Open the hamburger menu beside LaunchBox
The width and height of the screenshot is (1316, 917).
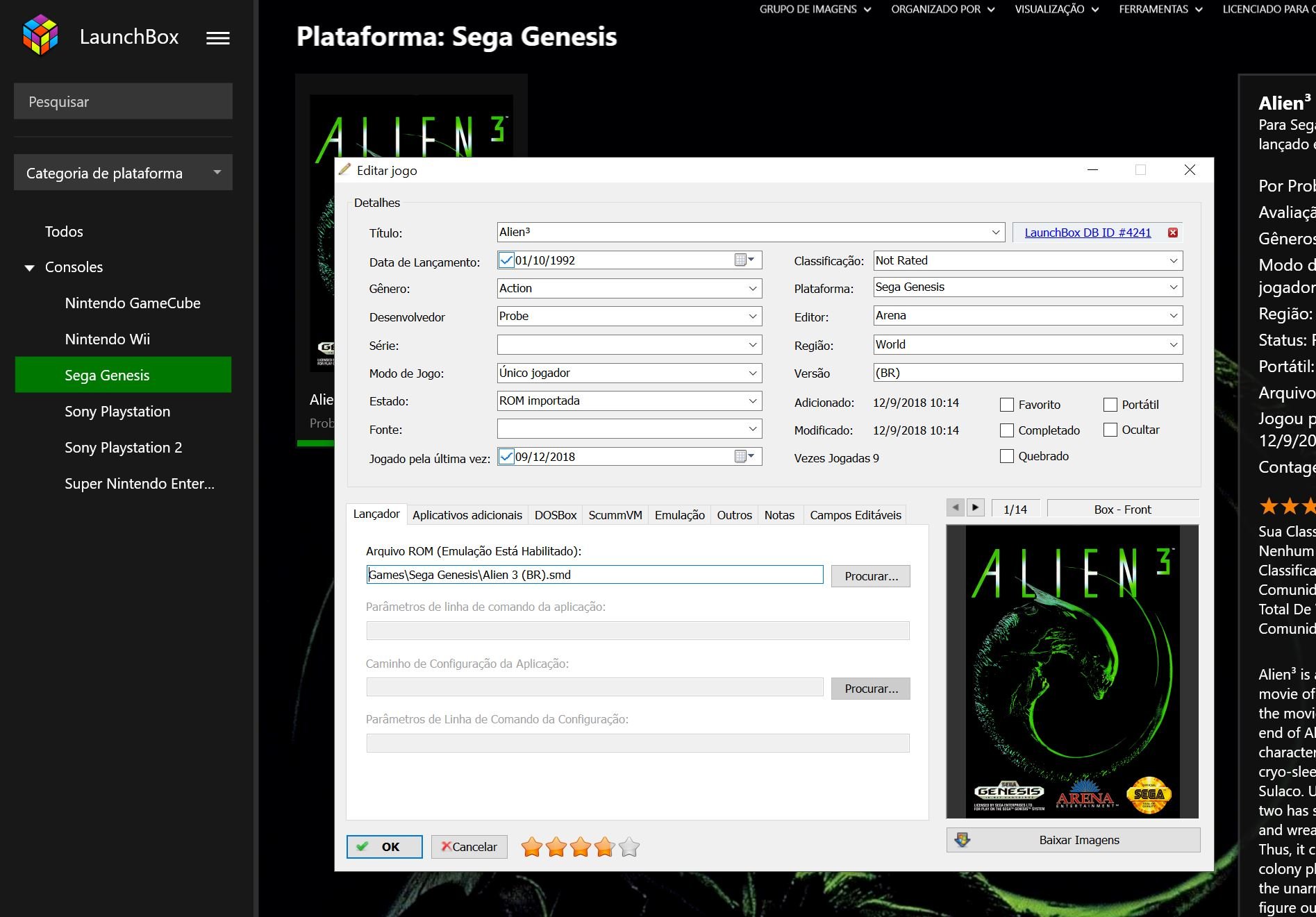[218, 38]
